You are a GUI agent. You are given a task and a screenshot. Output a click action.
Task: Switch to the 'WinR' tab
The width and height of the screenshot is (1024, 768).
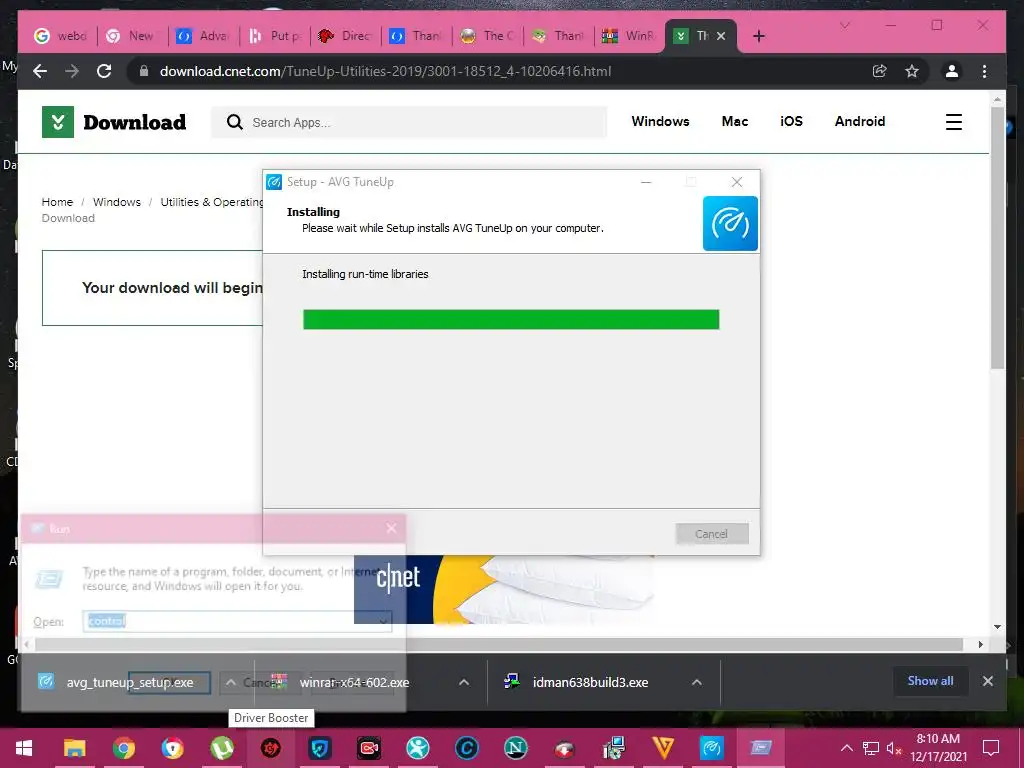(630, 36)
